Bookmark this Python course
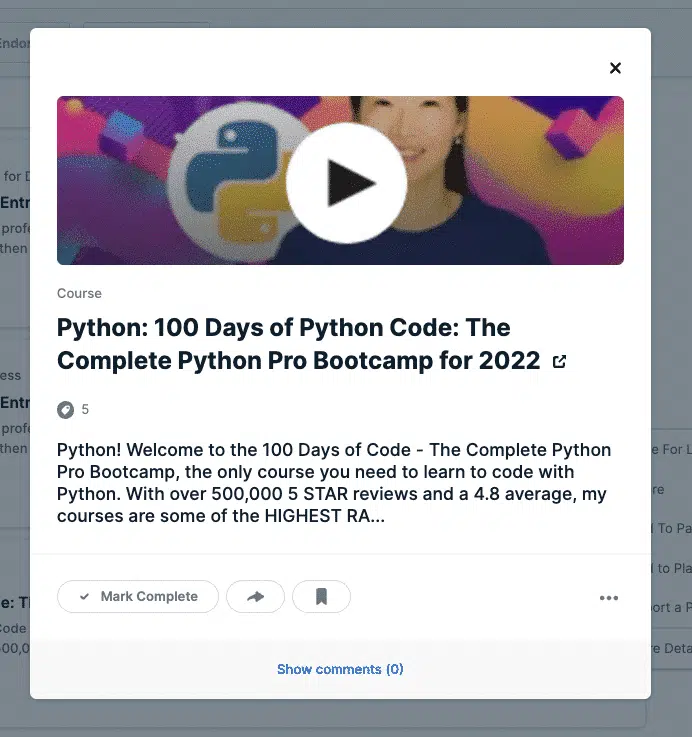Screen dimensions: 692x737 pyautogui.click(x=321, y=596)
